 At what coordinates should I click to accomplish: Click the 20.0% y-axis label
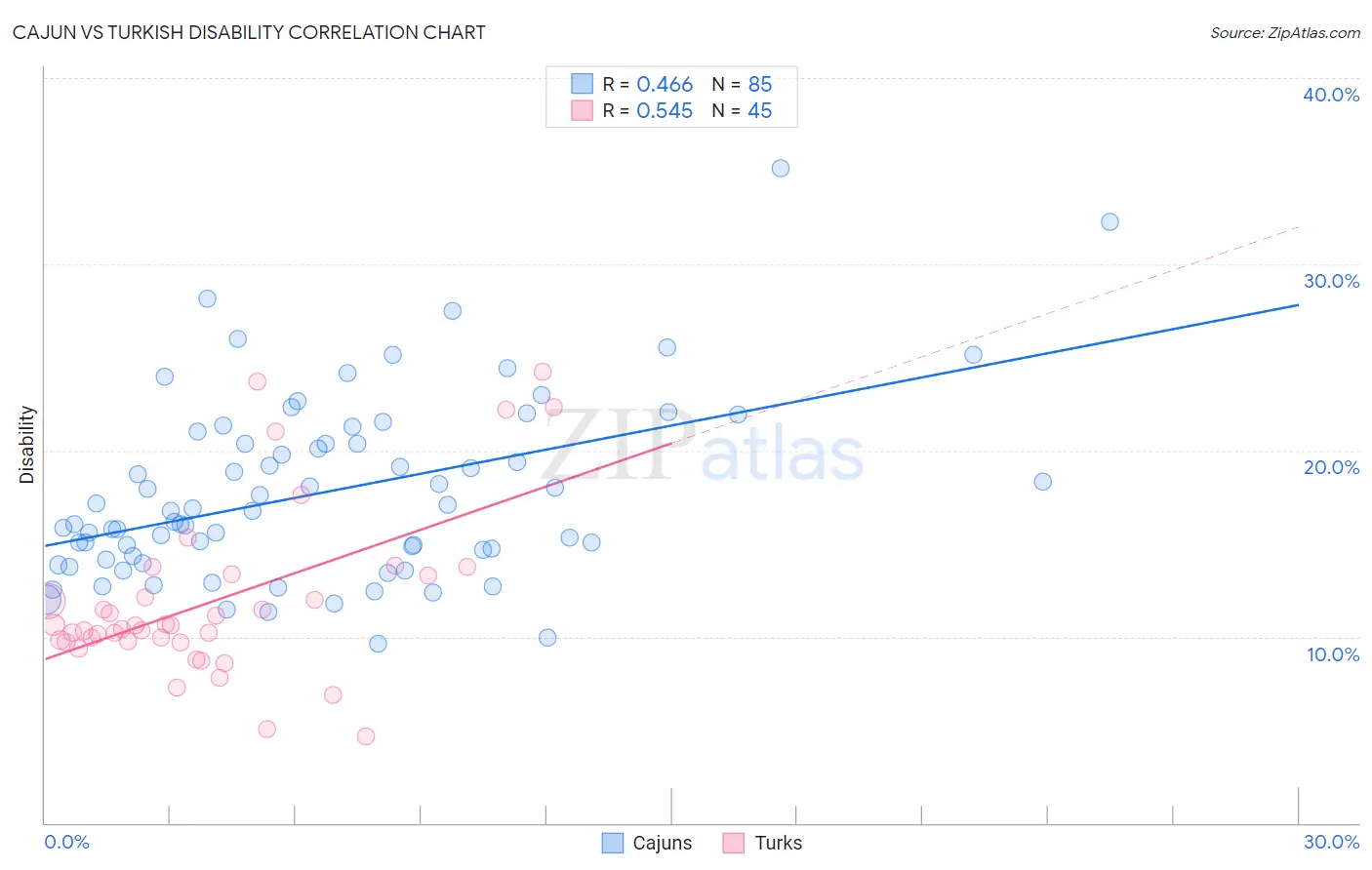pos(1331,467)
